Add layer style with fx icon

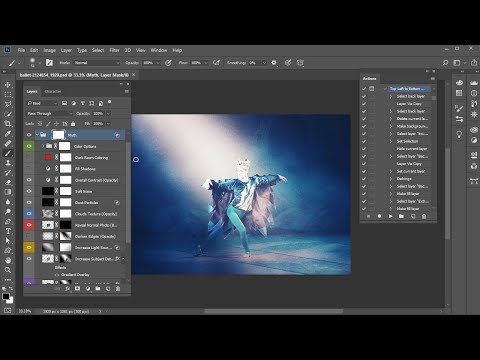[67, 289]
